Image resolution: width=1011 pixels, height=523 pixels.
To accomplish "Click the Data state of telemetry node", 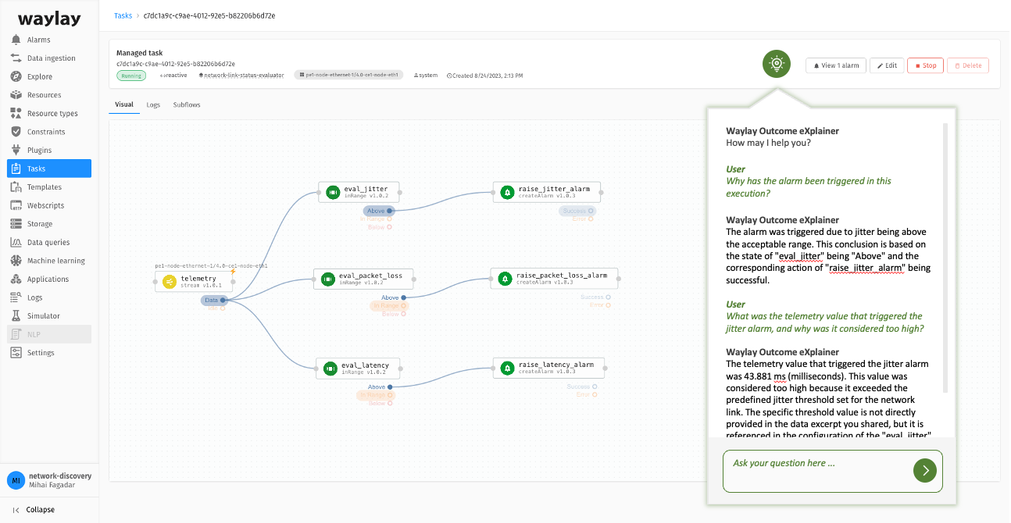I will pos(214,300).
